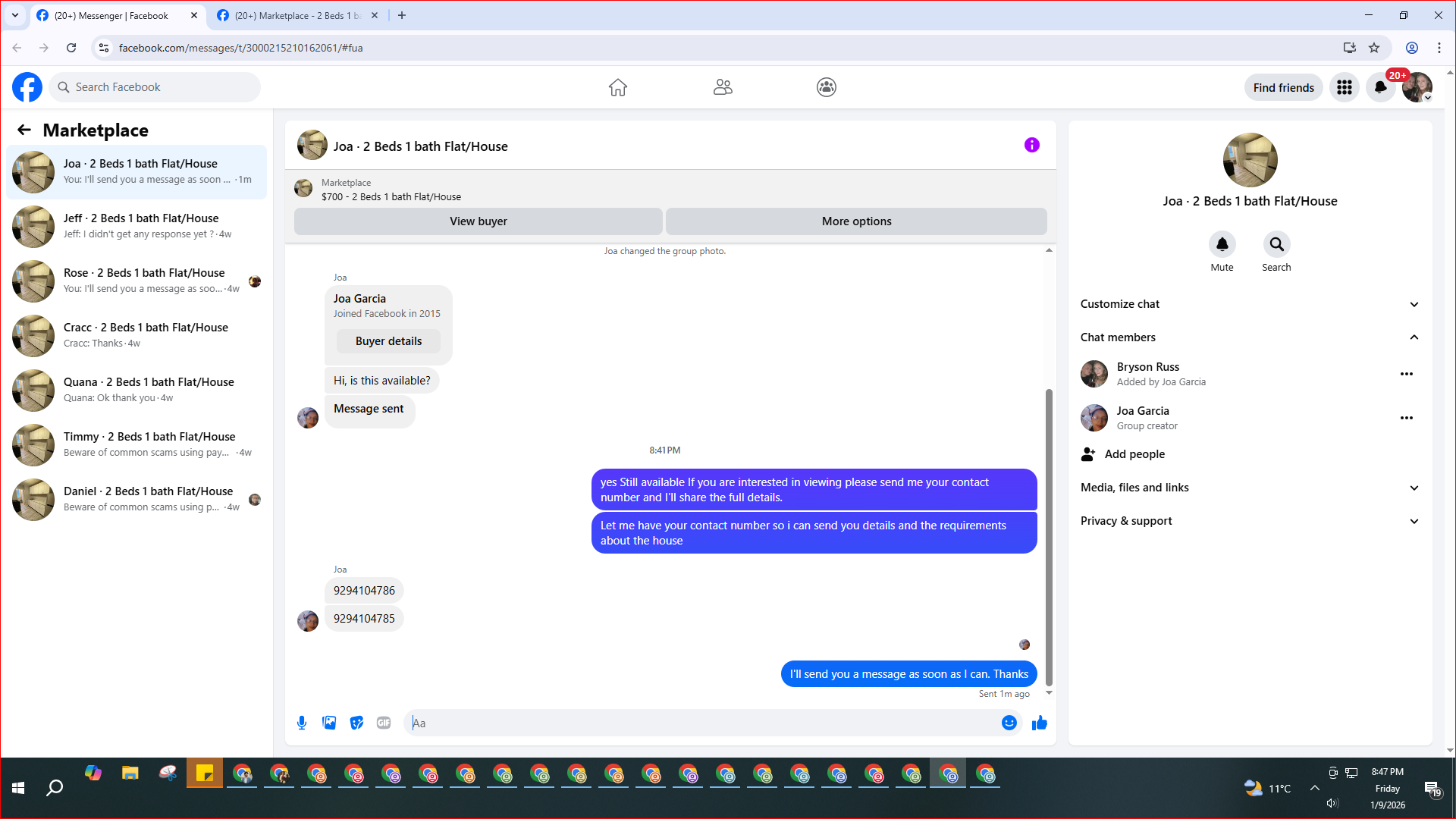This screenshot has width=1456, height=819.
Task: Click the Buyer details button
Action: point(388,341)
